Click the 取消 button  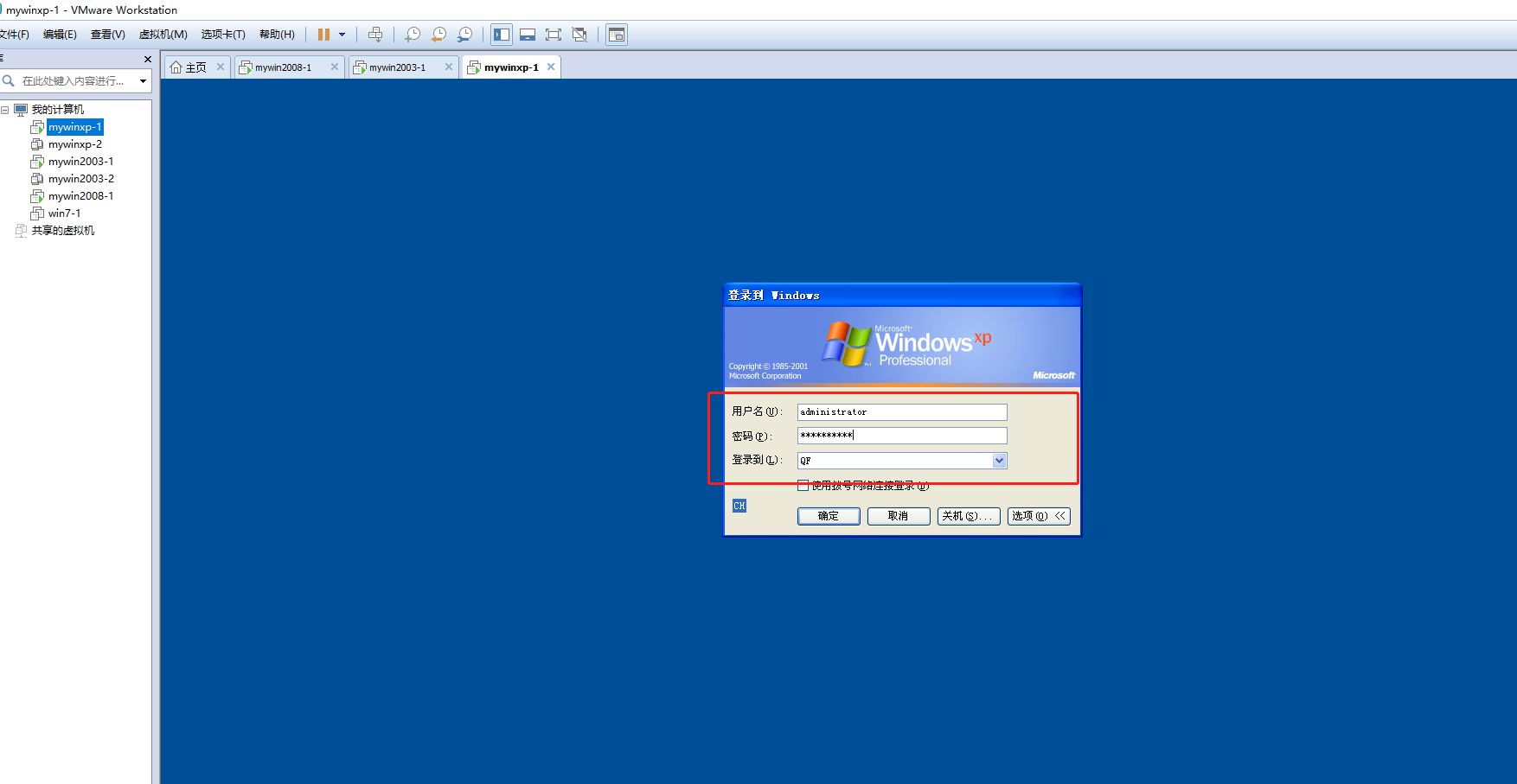899,516
